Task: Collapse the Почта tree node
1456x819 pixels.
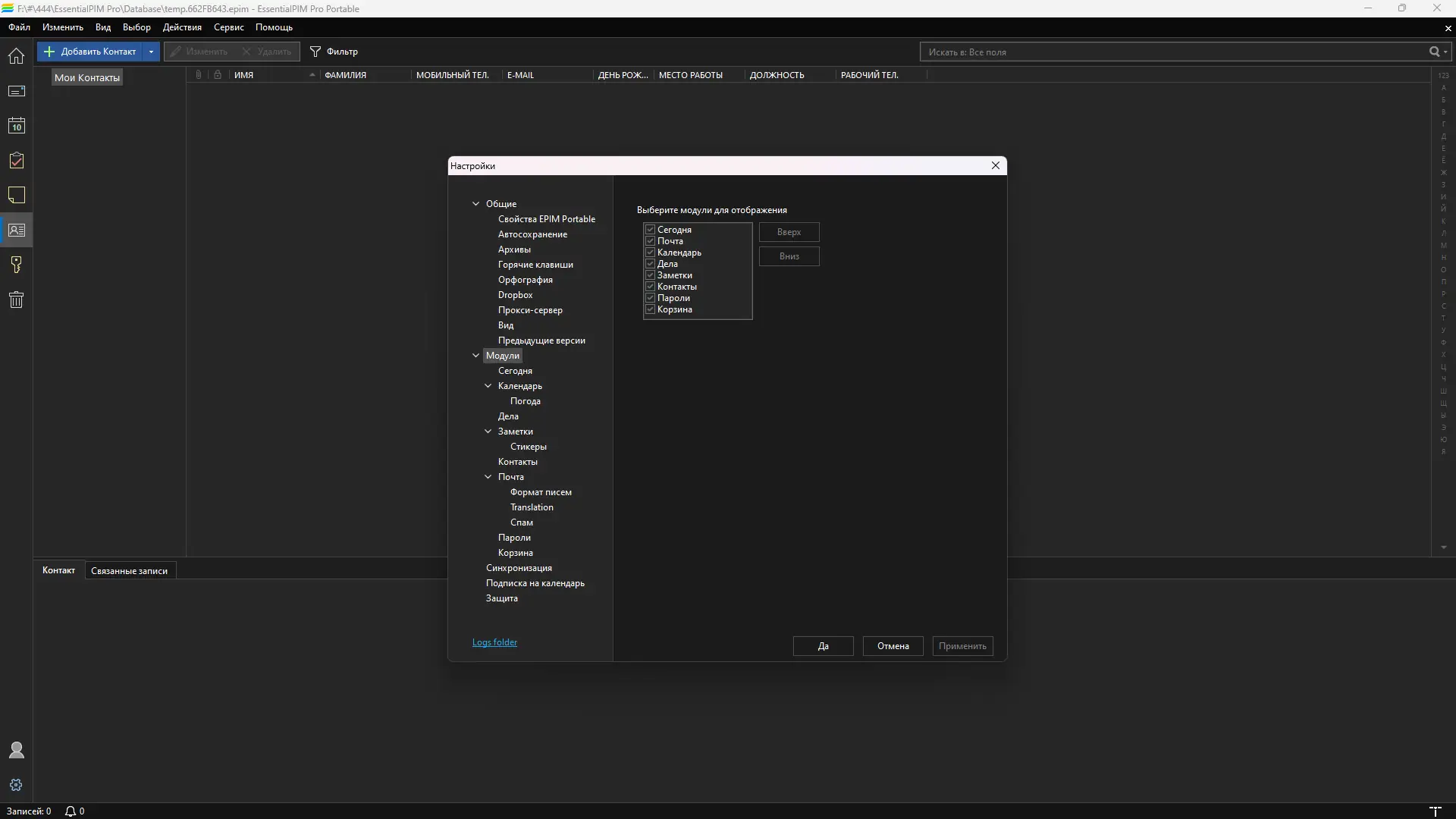Action: click(x=488, y=477)
